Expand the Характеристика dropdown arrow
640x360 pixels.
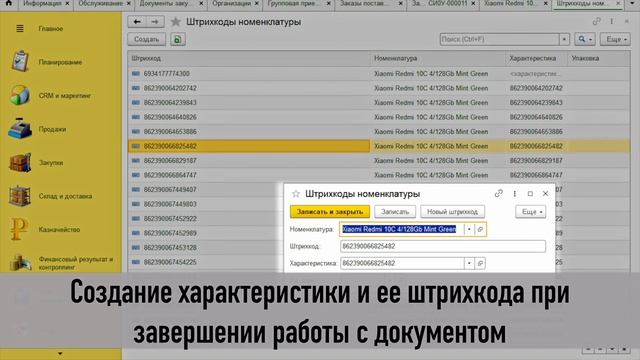pyautogui.click(x=469, y=263)
